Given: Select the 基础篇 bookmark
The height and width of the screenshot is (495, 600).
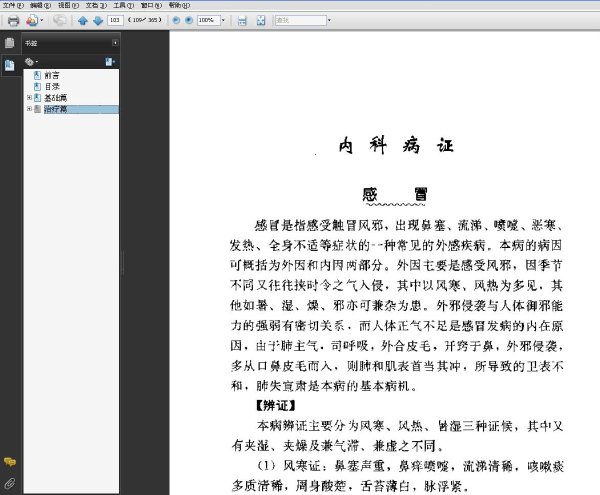Looking at the screenshot, I should 55,98.
